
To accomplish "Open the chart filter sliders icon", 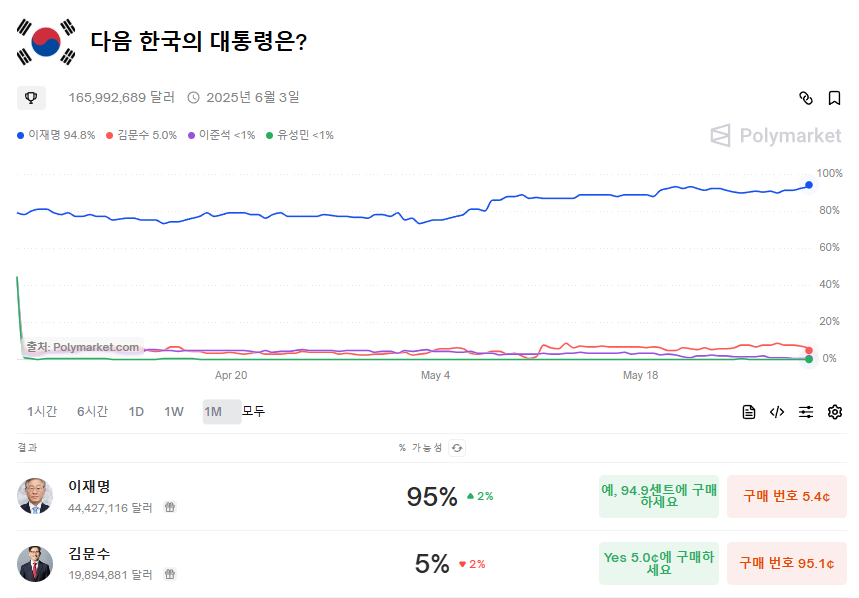I will tap(806, 412).
